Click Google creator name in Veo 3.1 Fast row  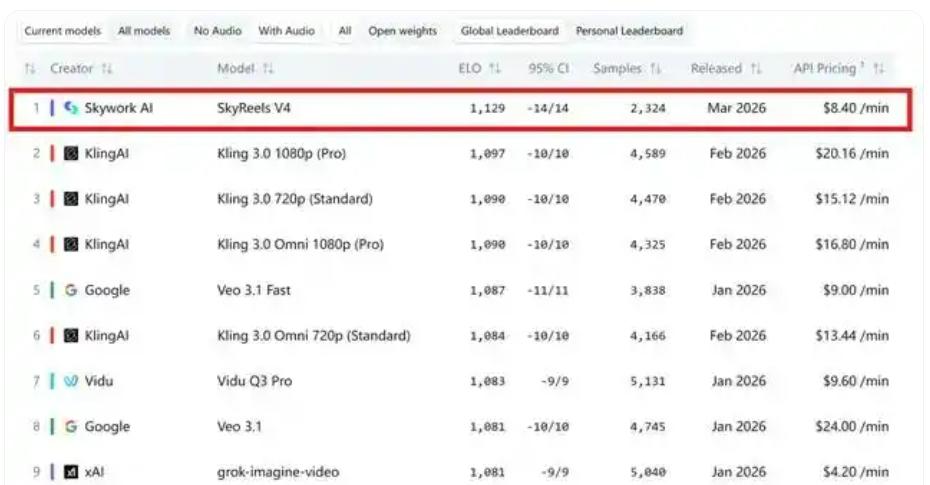(x=107, y=290)
